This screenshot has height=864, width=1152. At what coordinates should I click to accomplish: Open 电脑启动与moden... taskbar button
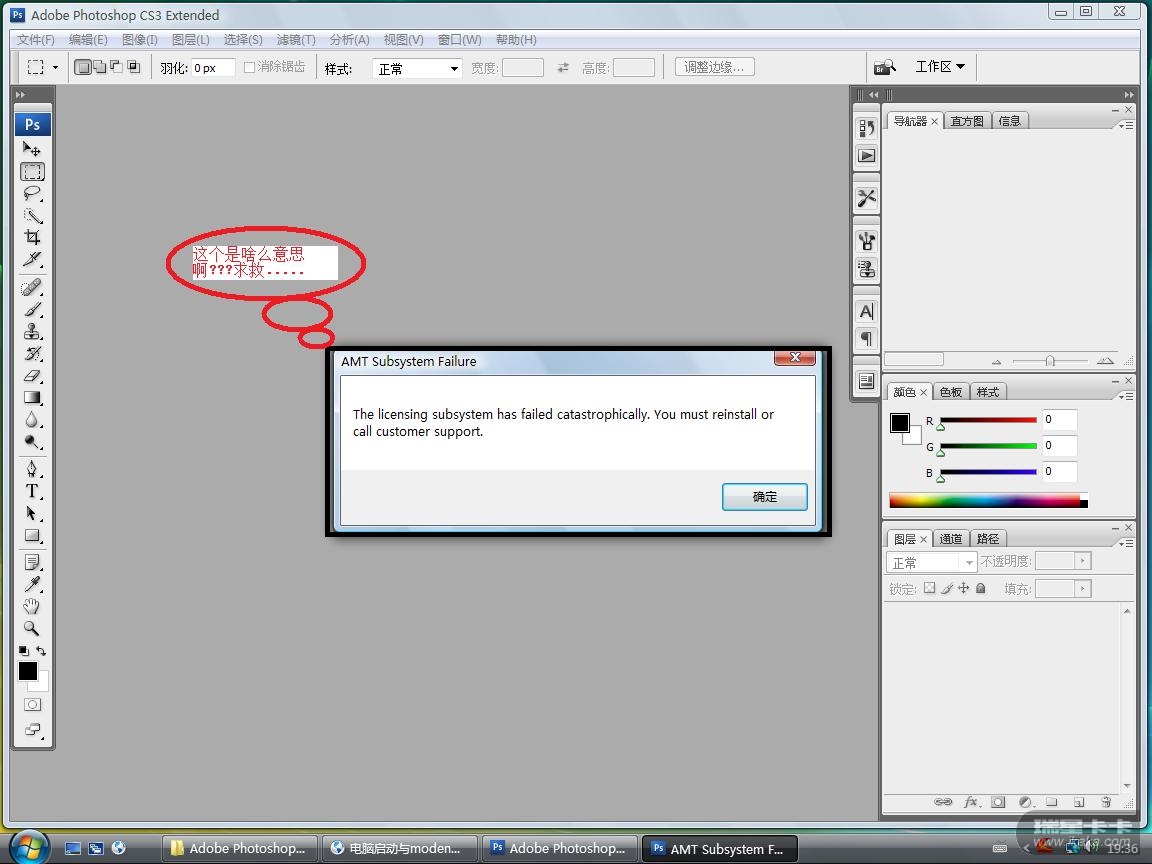pyautogui.click(x=399, y=849)
